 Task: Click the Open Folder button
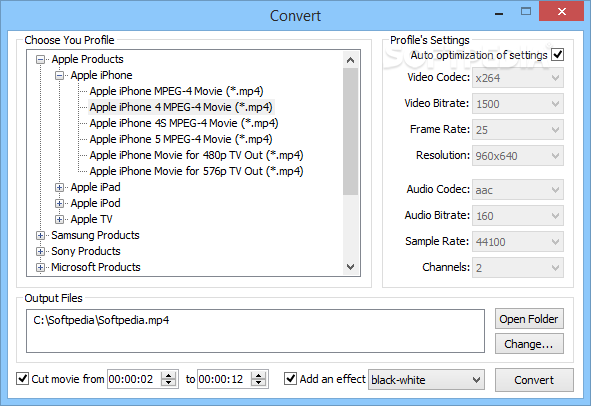529,319
